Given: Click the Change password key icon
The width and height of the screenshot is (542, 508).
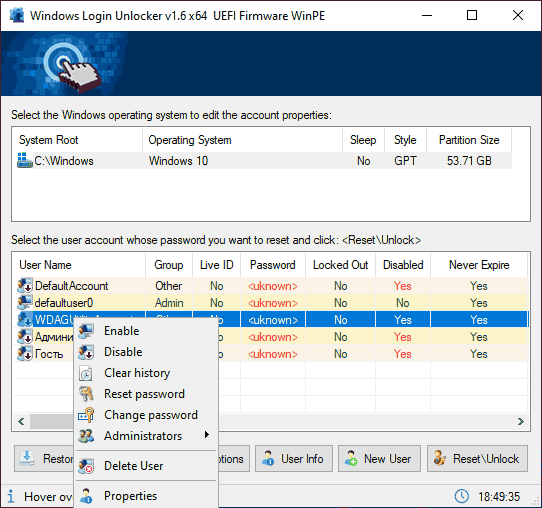Looking at the screenshot, I should pos(86,415).
